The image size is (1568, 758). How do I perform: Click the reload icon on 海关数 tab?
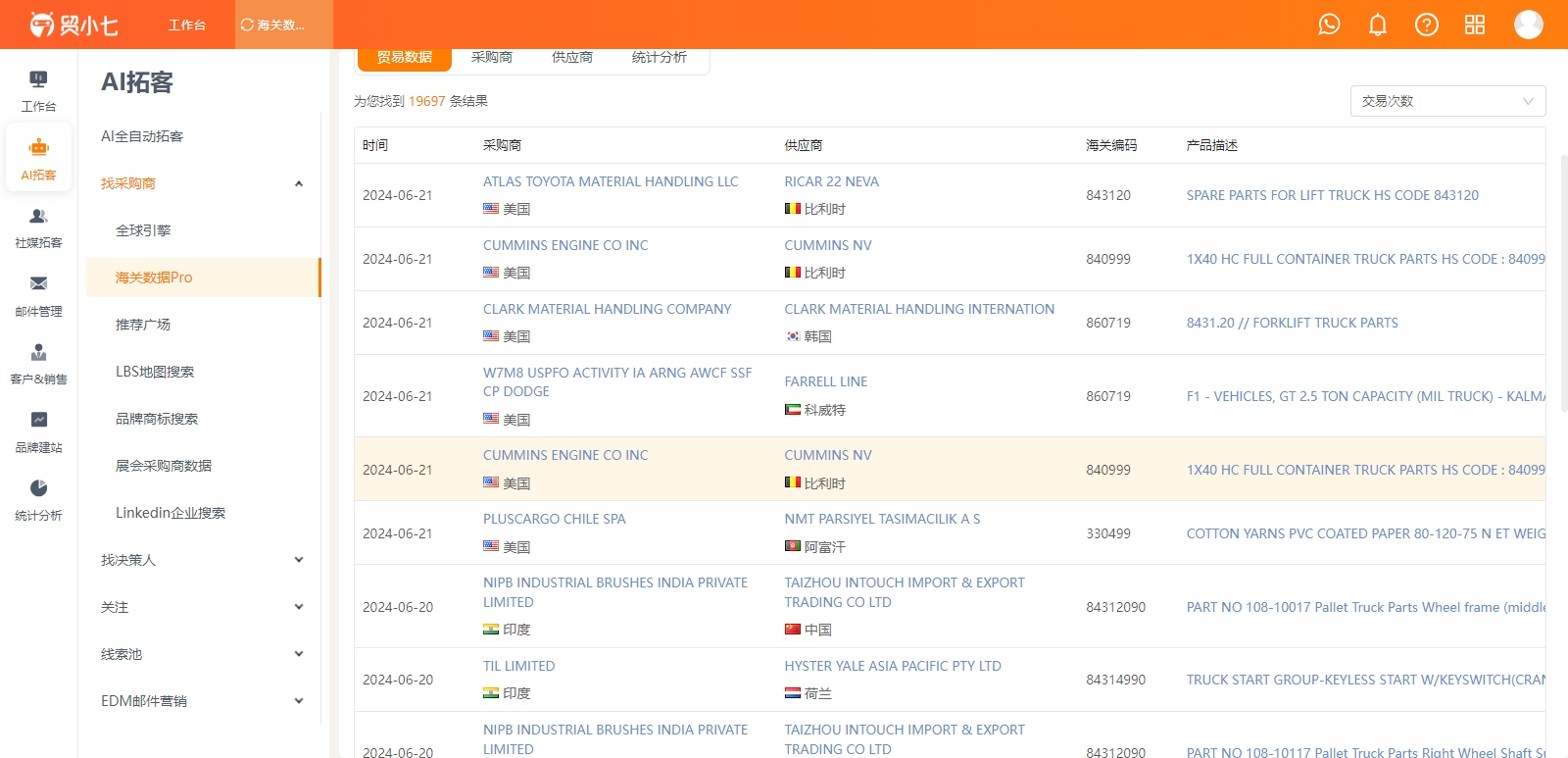pyautogui.click(x=247, y=25)
